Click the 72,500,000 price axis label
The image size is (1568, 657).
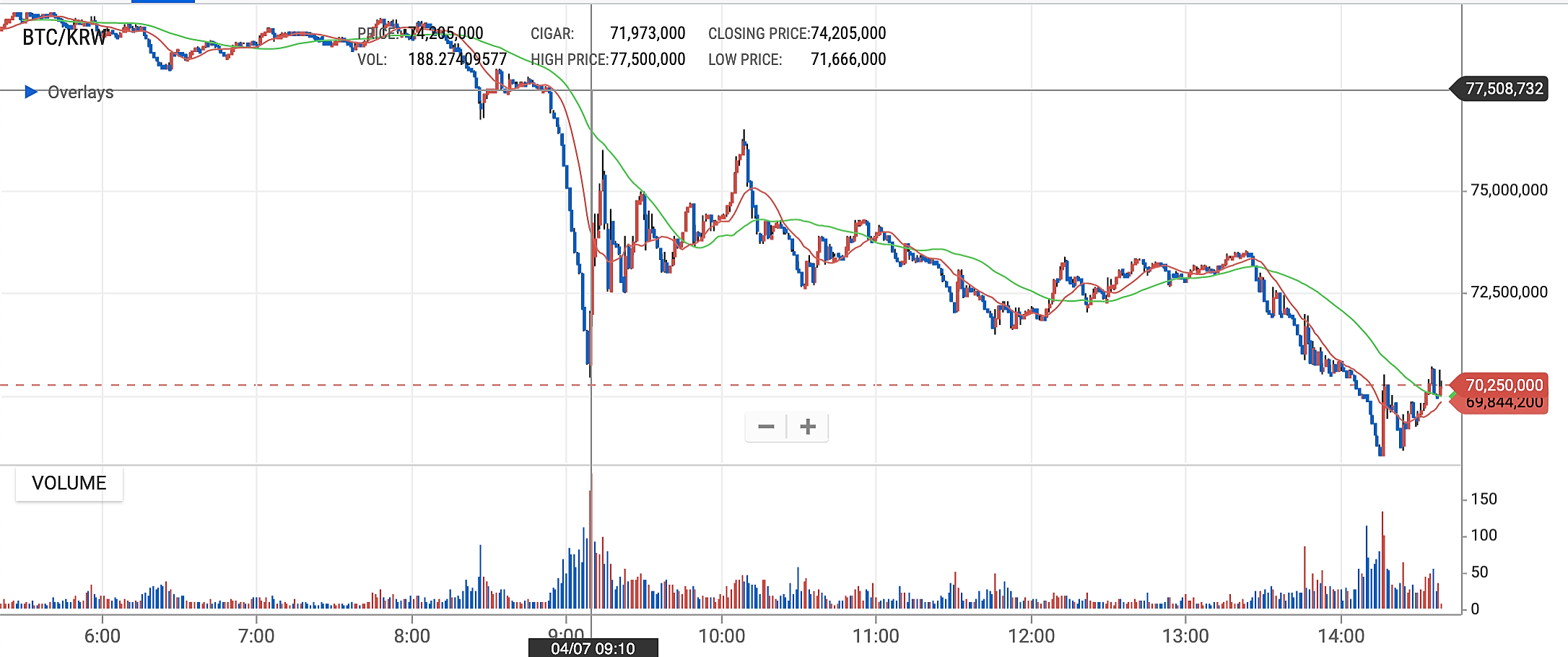[x=1509, y=292]
